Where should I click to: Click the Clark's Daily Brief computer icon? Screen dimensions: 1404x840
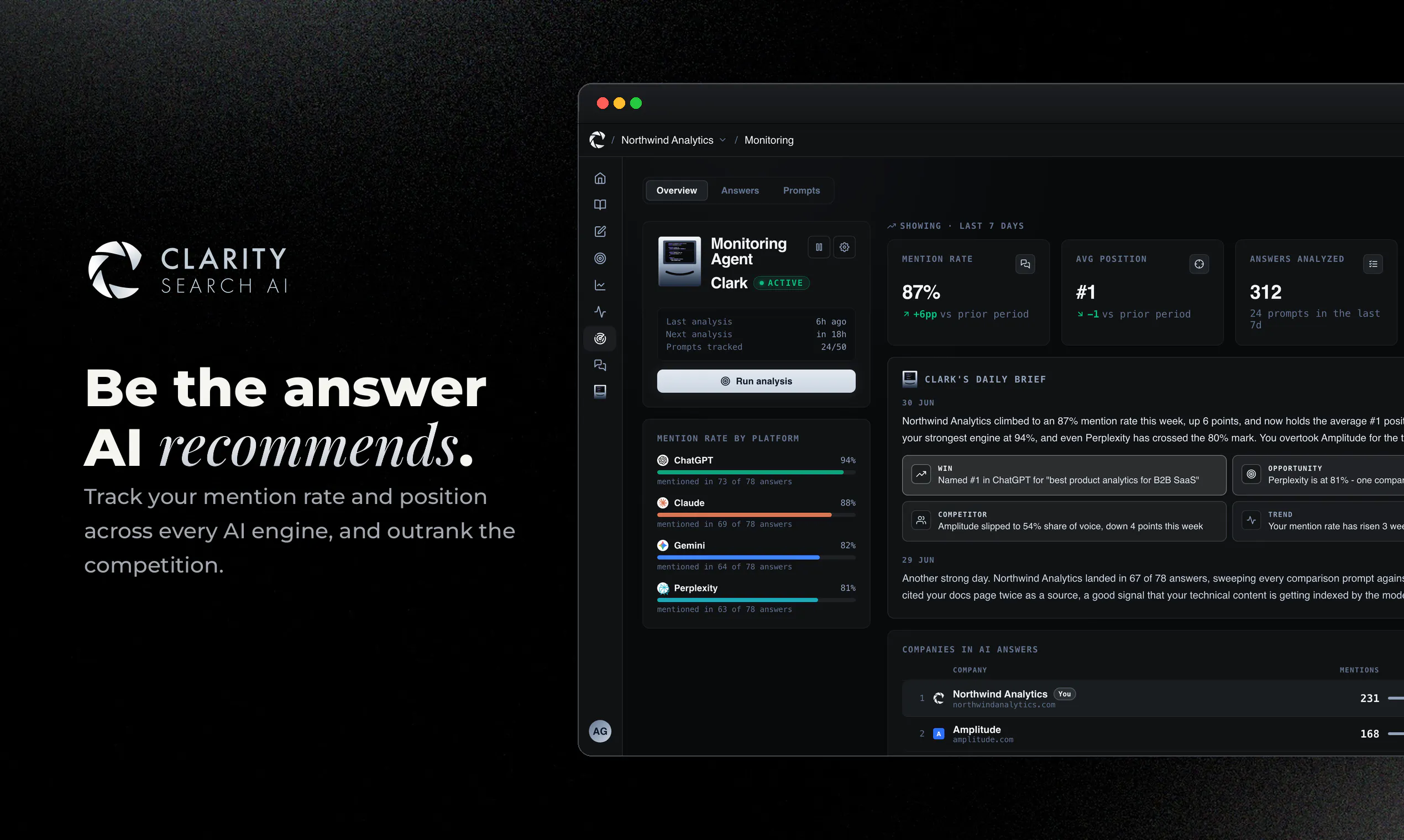910,379
